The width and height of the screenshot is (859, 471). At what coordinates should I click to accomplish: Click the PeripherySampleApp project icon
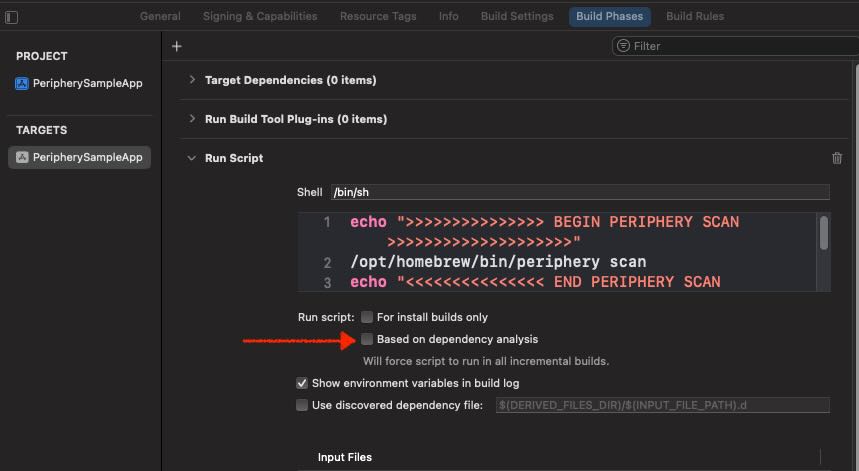pos(21,83)
